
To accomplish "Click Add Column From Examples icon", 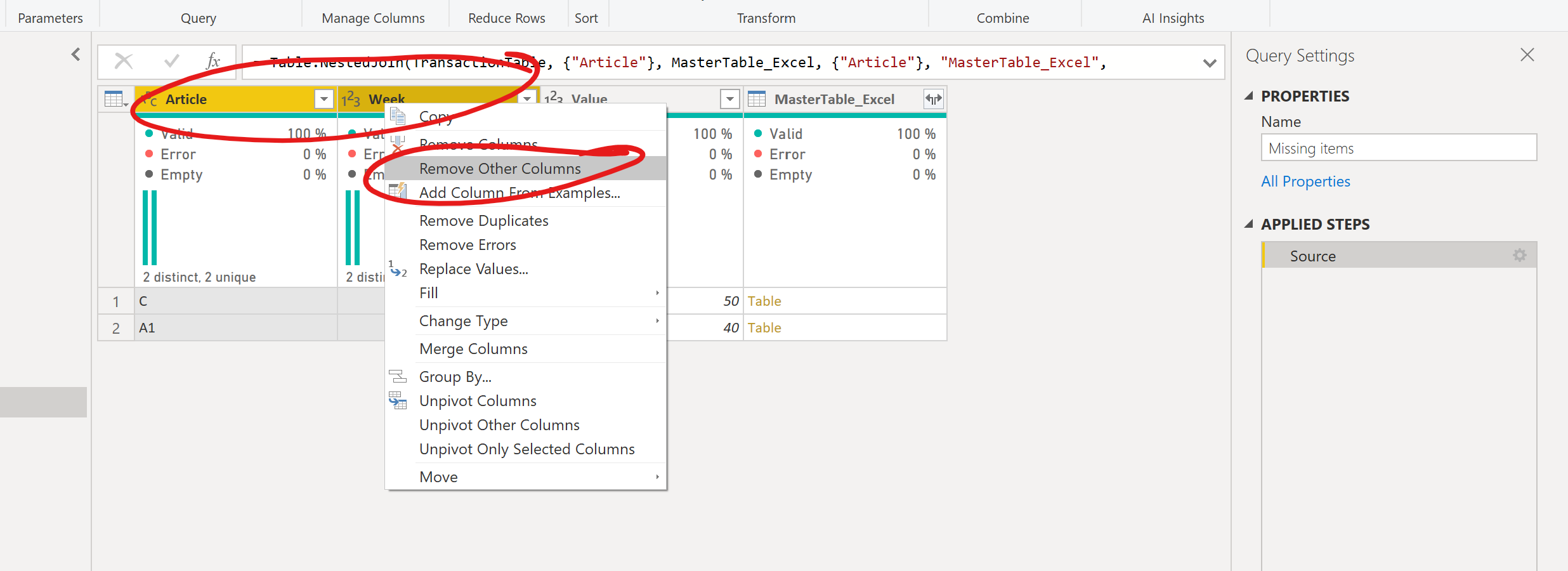I will click(398, 191).
